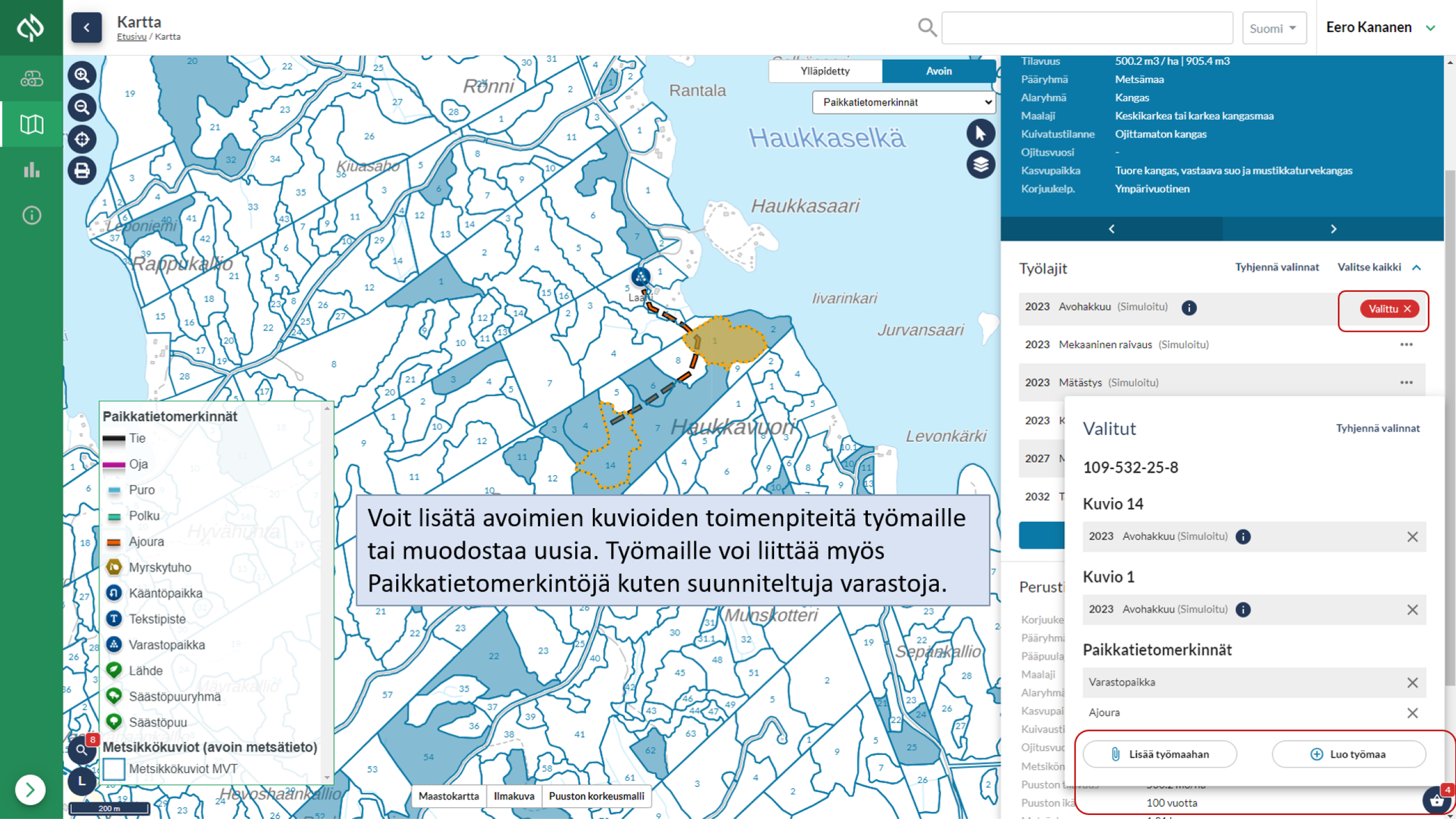This screenshot has height=819, width=1456.
Task: Open the basket icon with badge 4
Action: (1436, 801)
